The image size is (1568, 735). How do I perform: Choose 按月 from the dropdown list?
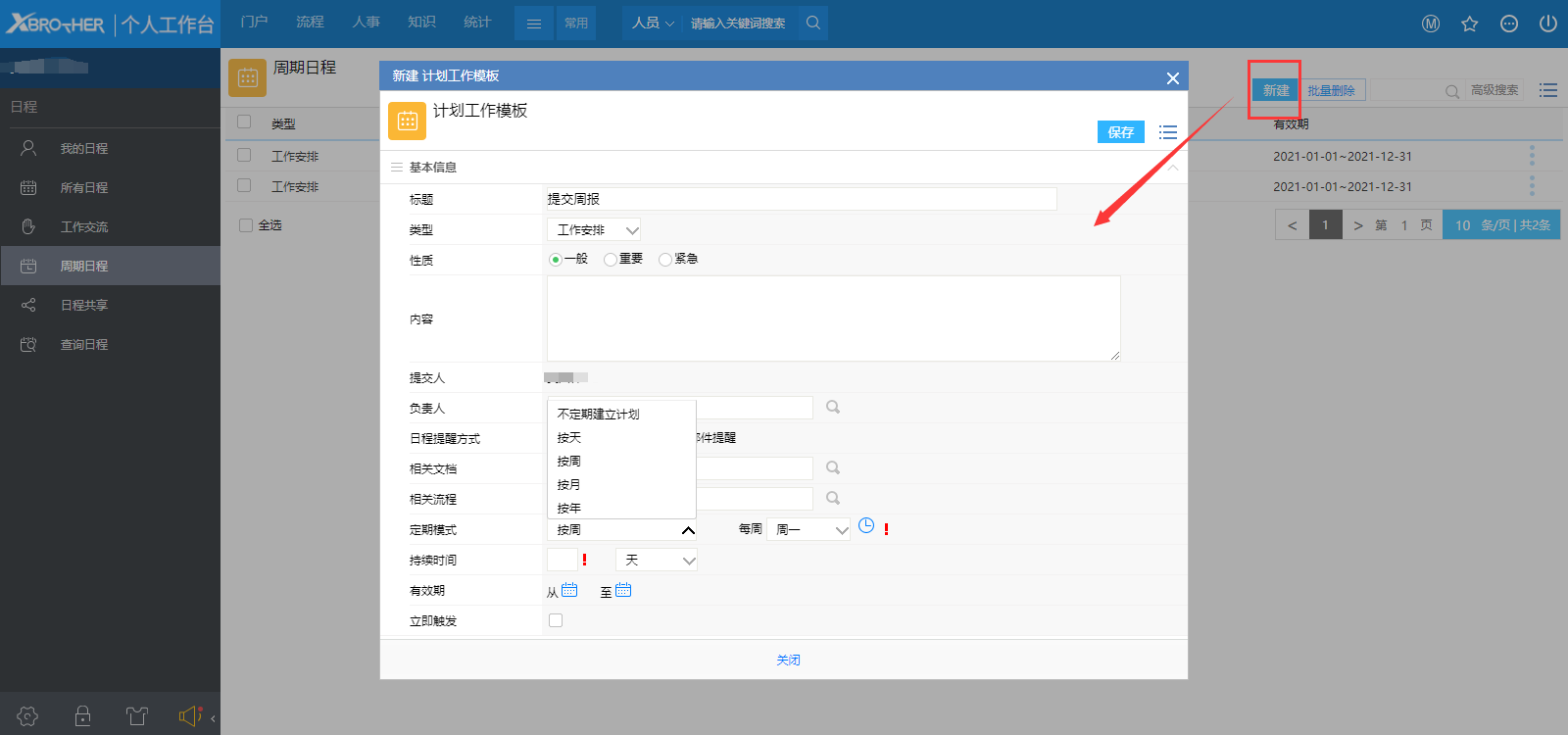click(569, 484)
